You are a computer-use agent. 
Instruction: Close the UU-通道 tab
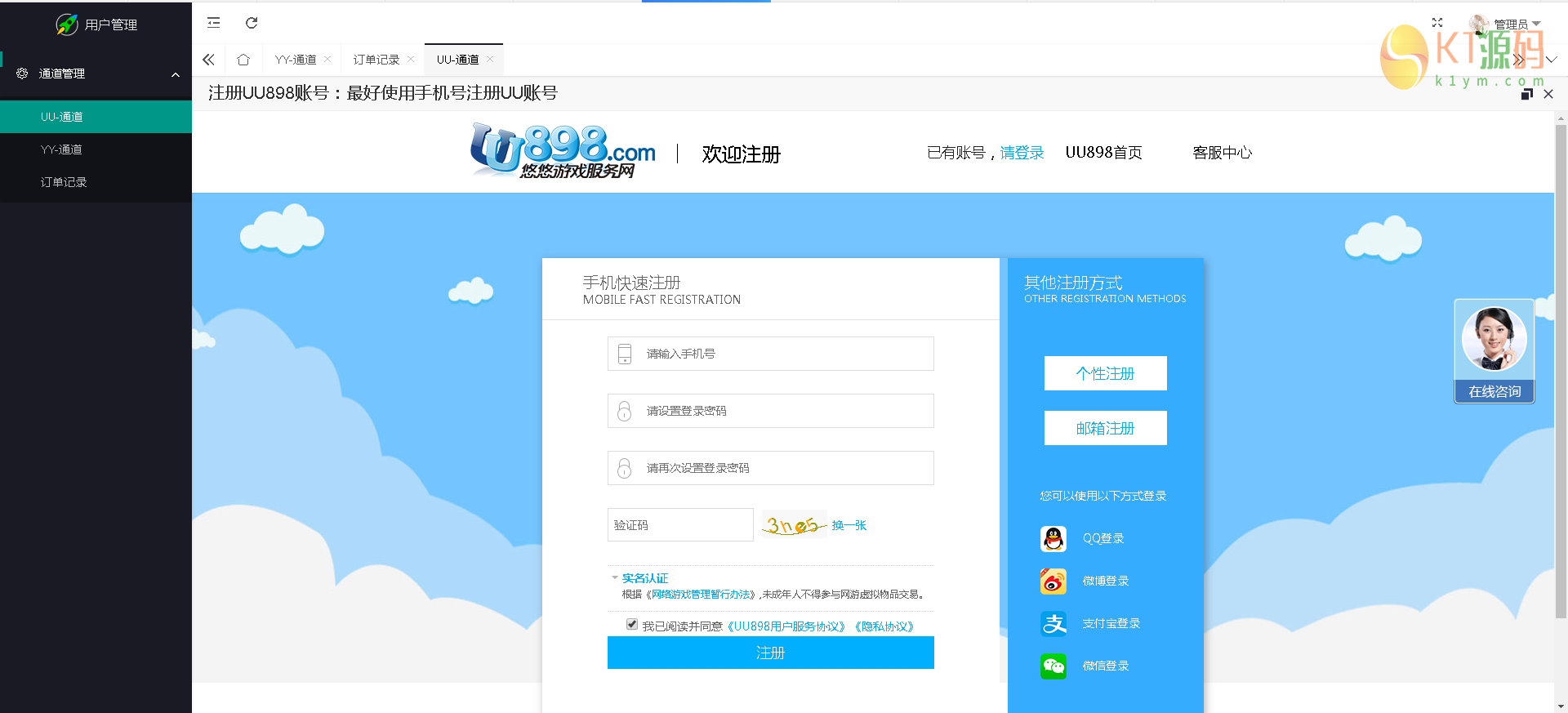tap(490, 59)
